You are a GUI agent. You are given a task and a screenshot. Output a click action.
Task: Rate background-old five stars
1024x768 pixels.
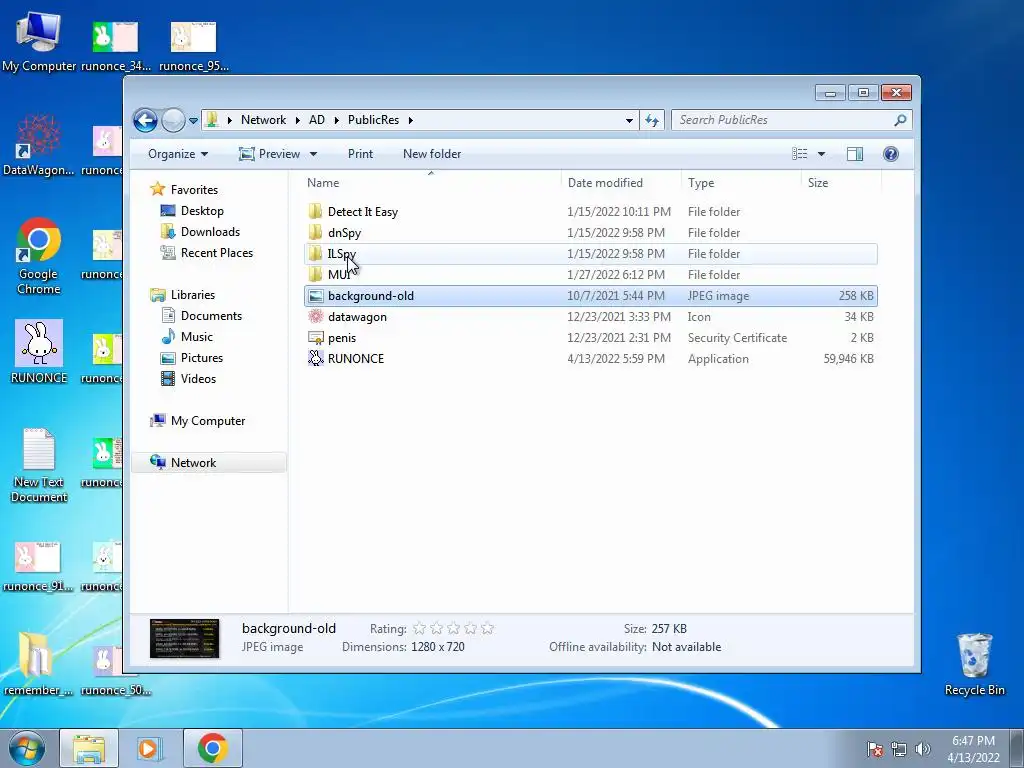[x=487, y=629]
